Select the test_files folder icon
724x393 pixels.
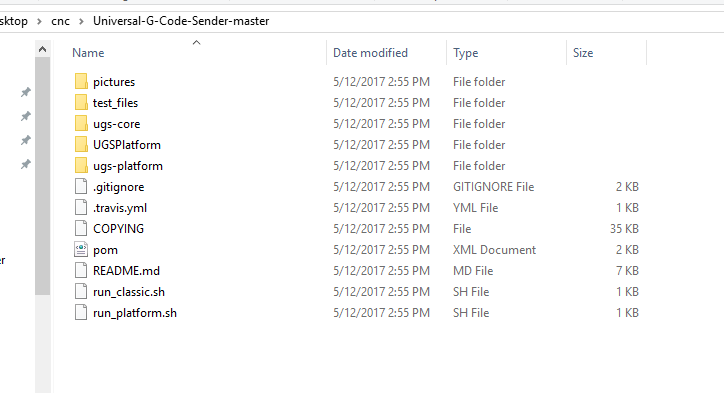(x=81, y=103)
